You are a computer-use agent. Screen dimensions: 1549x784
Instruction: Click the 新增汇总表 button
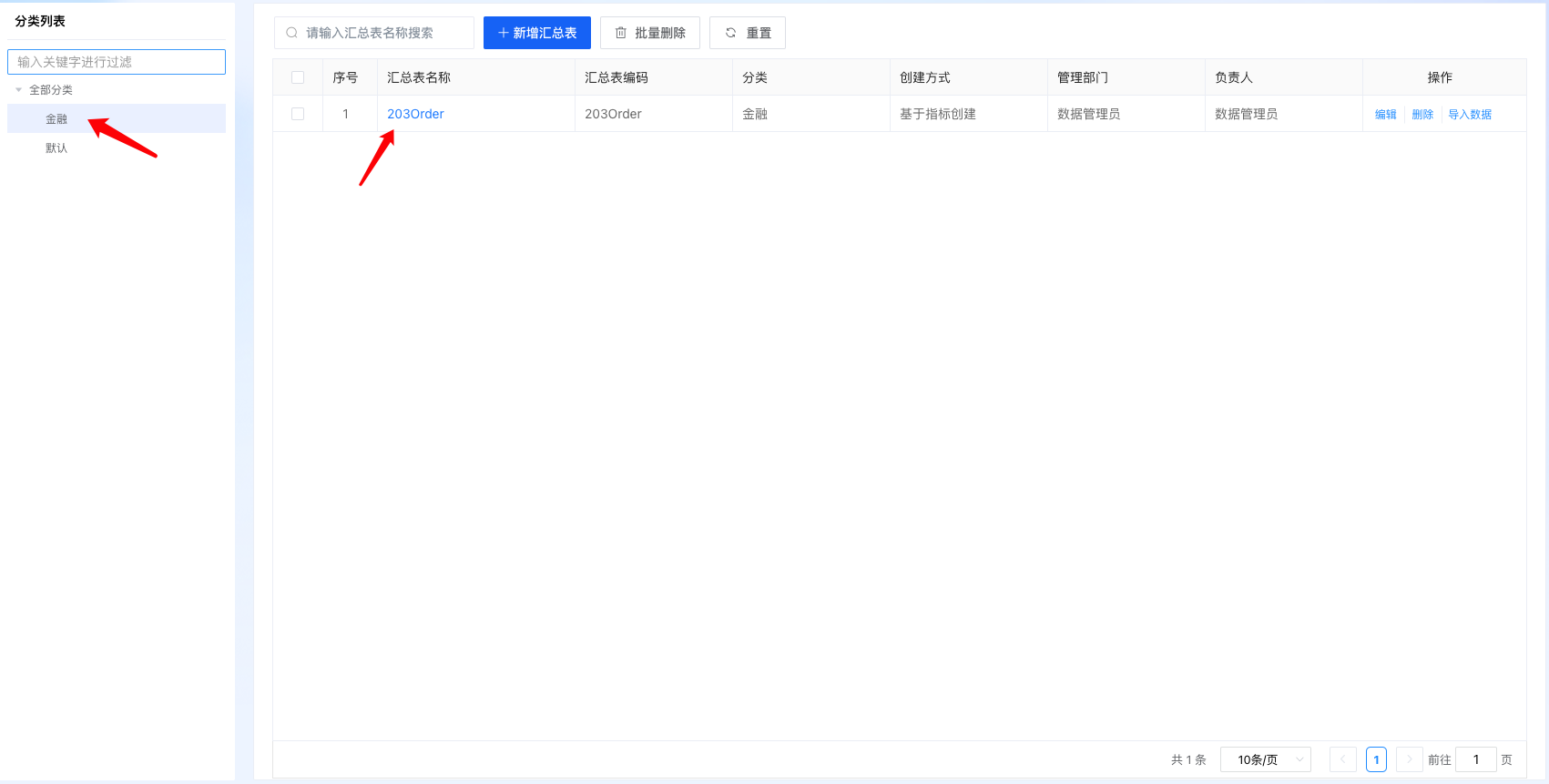(x=537, y=33)
